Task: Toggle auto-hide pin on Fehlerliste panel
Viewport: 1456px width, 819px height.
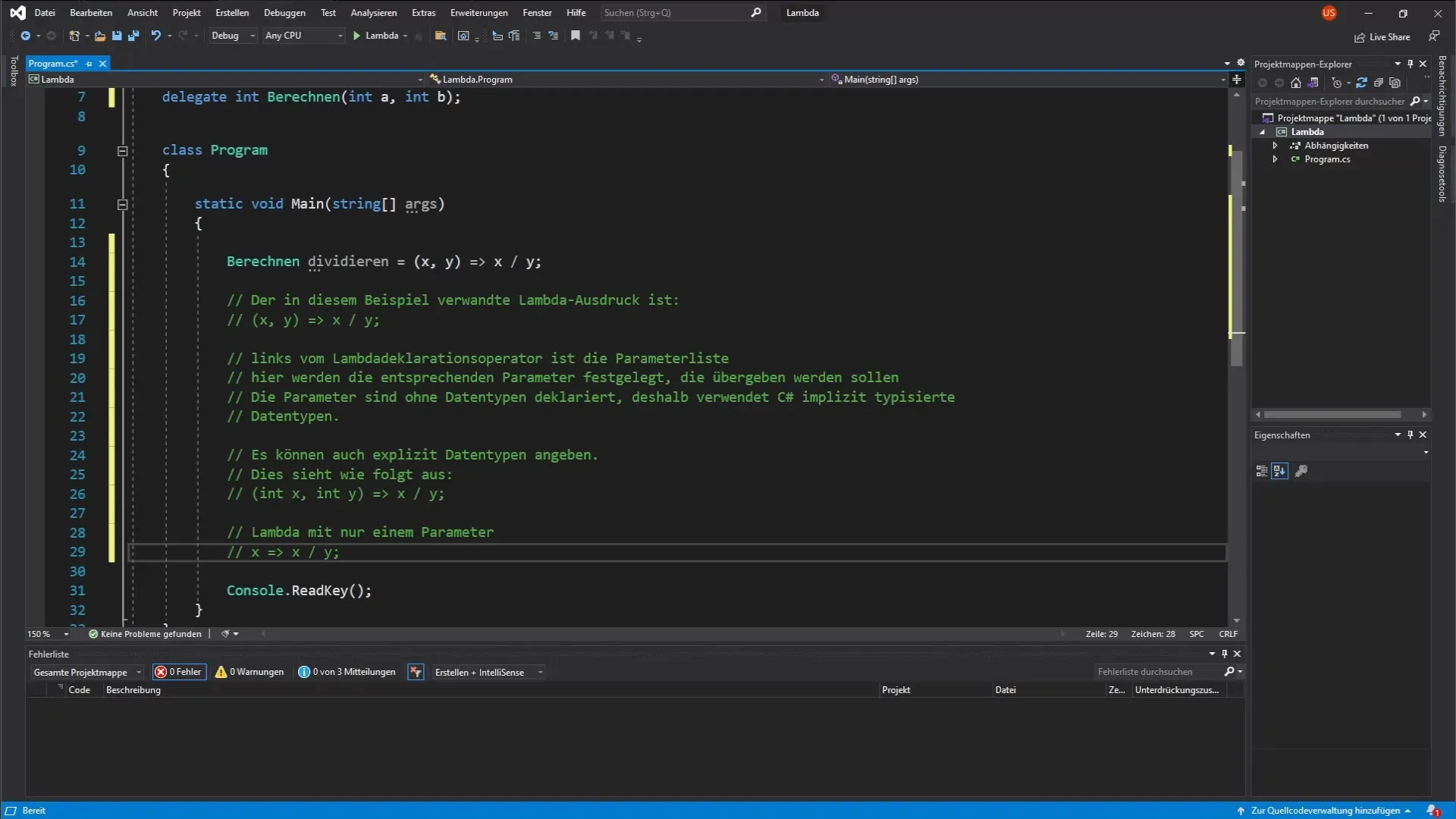Action: [x=1224, y=654]
